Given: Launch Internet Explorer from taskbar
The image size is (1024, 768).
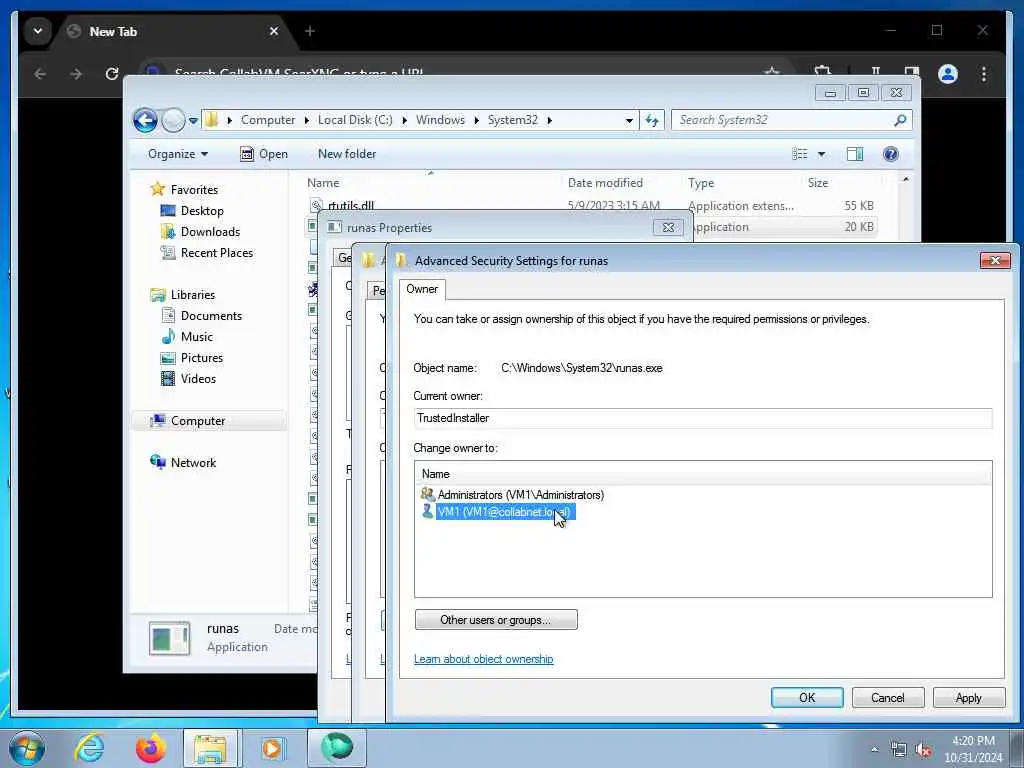Looking at the screenshot, I should [89, 748].
